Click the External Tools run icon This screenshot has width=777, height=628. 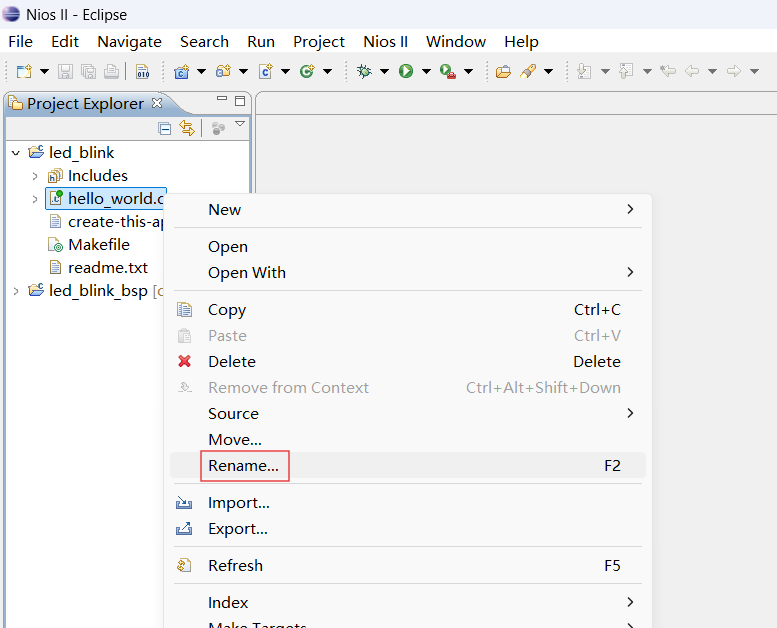448,71
